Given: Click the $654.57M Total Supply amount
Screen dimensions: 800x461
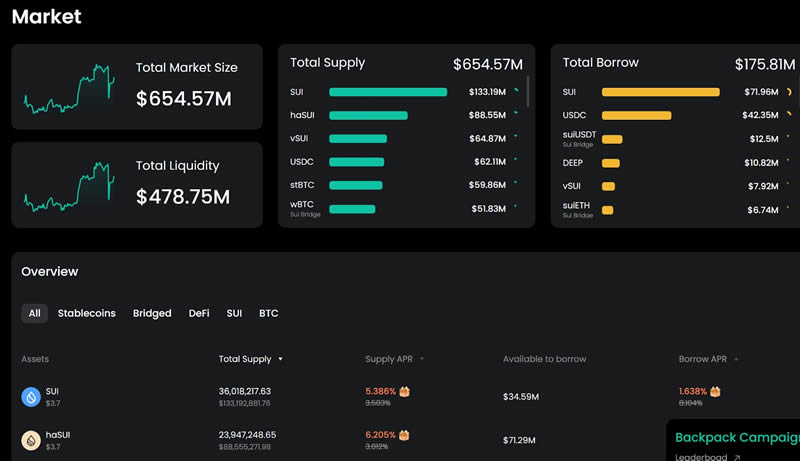Looking at the screenshot, I should tap(488, 65).
